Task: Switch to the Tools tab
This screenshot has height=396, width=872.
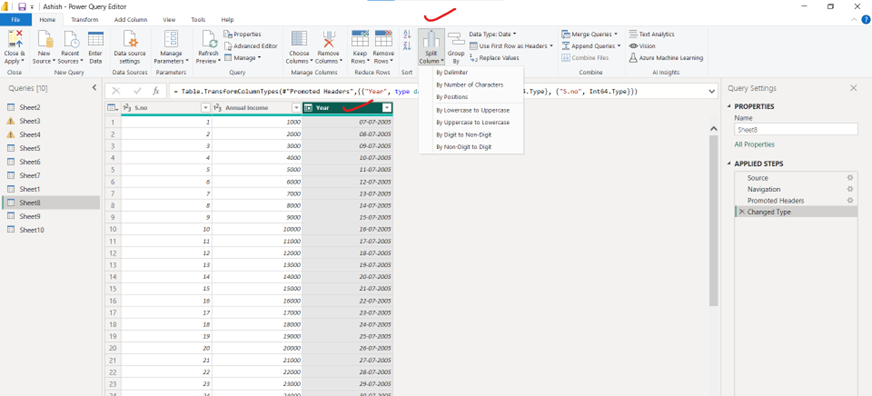Action: 198,19
